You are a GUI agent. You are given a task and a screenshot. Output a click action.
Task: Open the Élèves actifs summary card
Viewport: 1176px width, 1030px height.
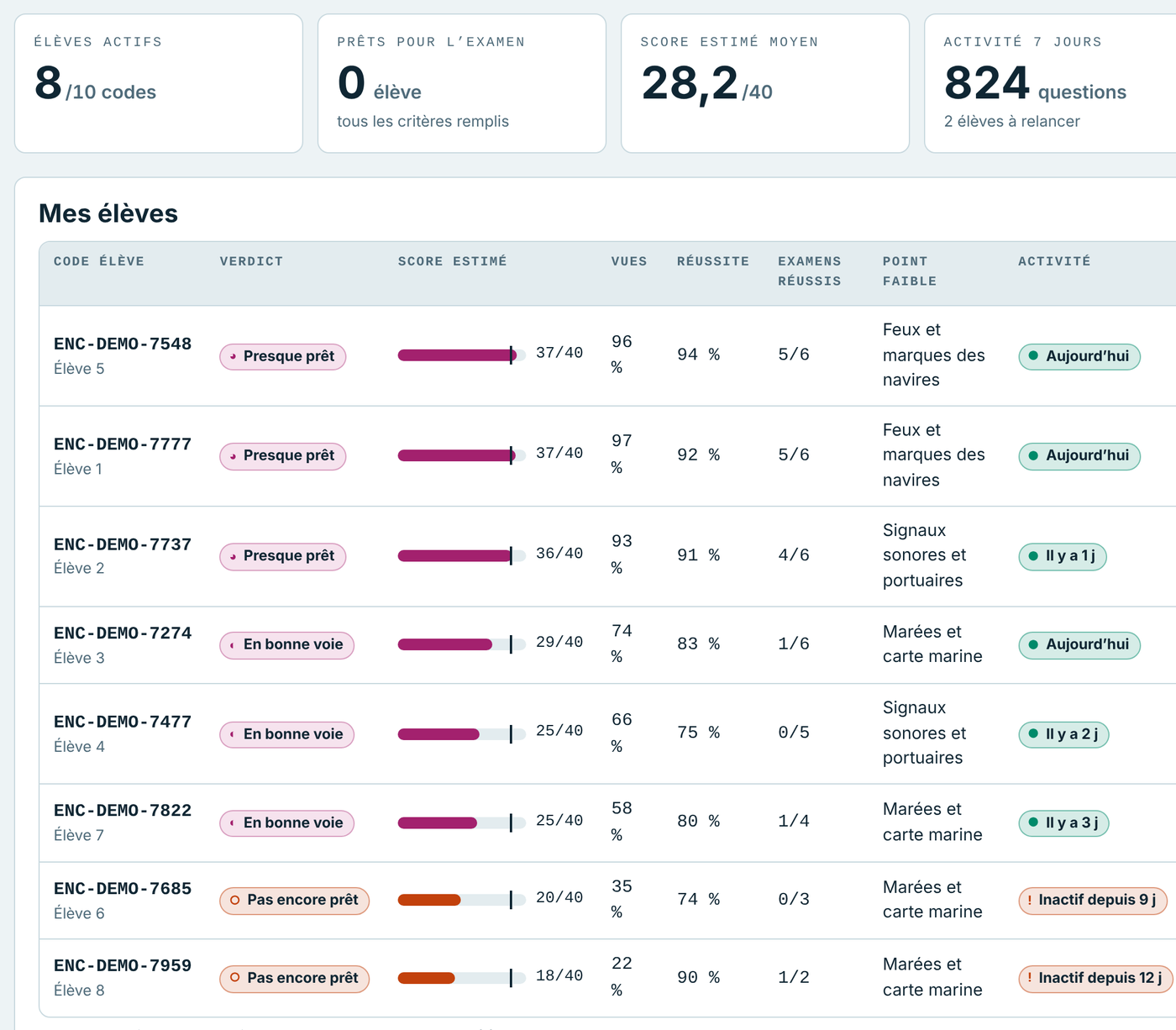(x=159, y=83)
